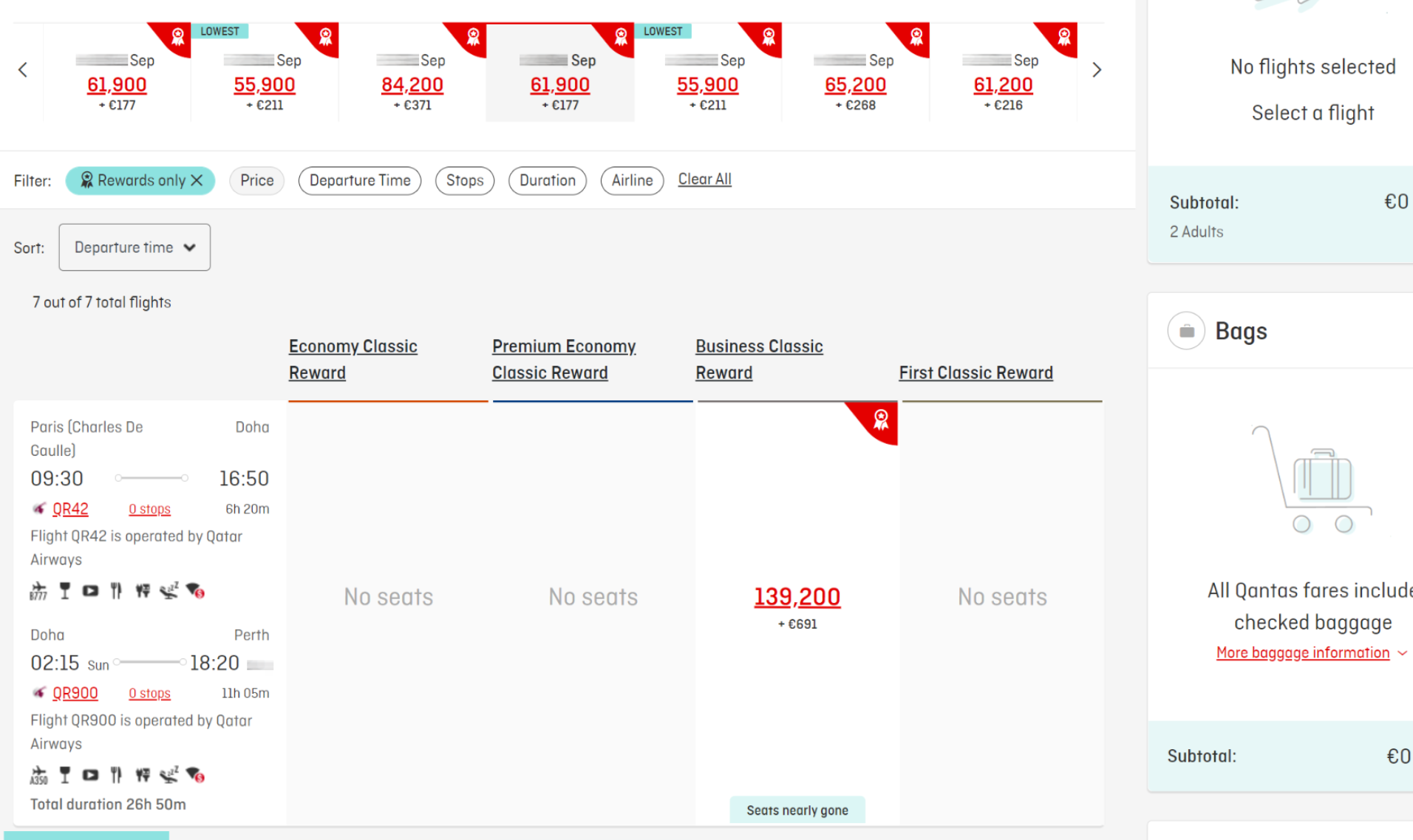Select the Economy Classic Reward column header
Viewport: 1413px width, 840px height.
353,360
